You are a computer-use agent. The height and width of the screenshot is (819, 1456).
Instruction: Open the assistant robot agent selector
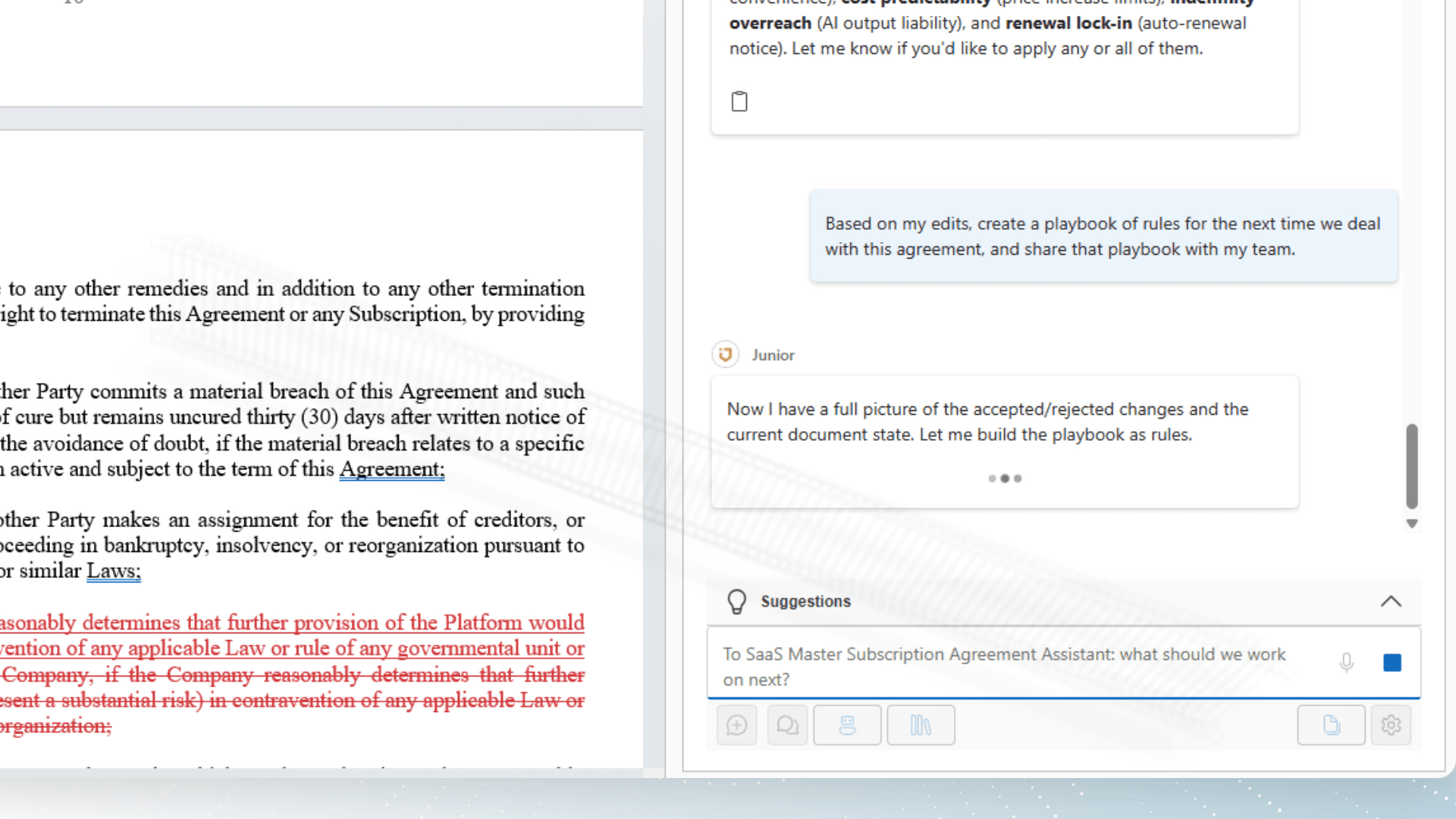(x=847, y=726)
